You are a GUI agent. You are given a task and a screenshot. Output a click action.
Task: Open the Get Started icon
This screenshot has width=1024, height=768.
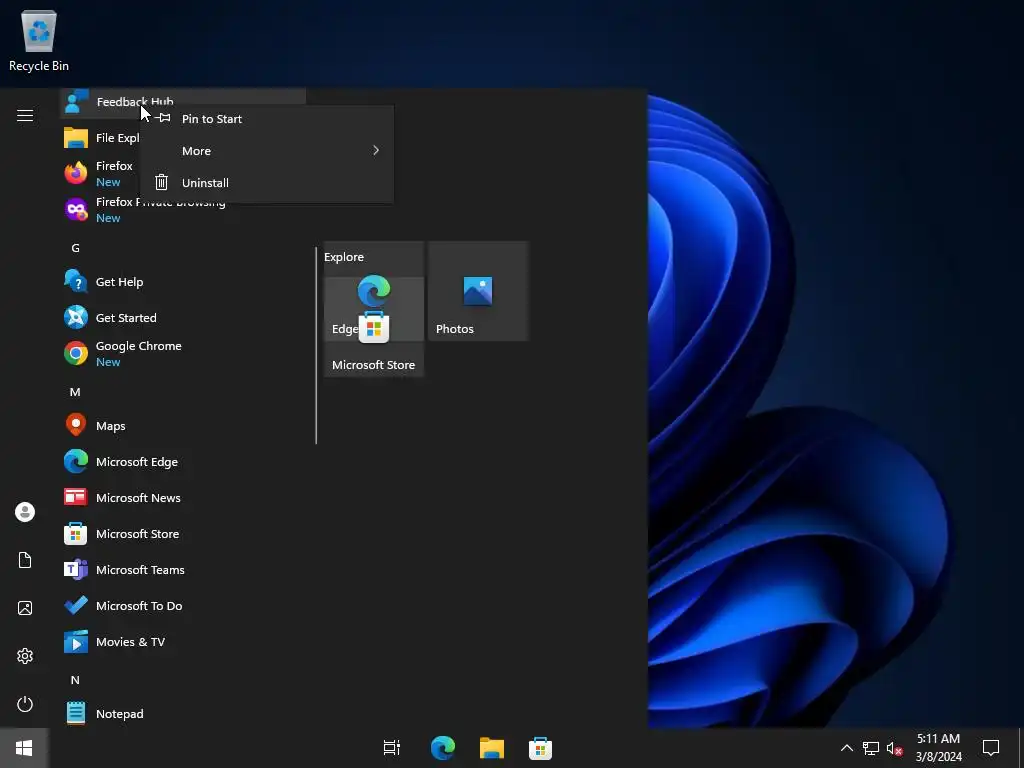(76, 317)
